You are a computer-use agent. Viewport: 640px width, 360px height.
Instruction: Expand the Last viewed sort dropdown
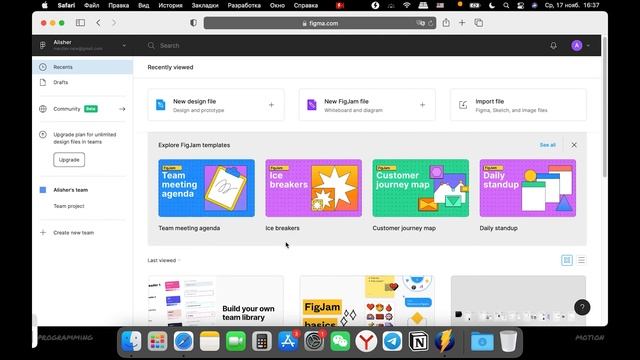click(x=164, y=260)
